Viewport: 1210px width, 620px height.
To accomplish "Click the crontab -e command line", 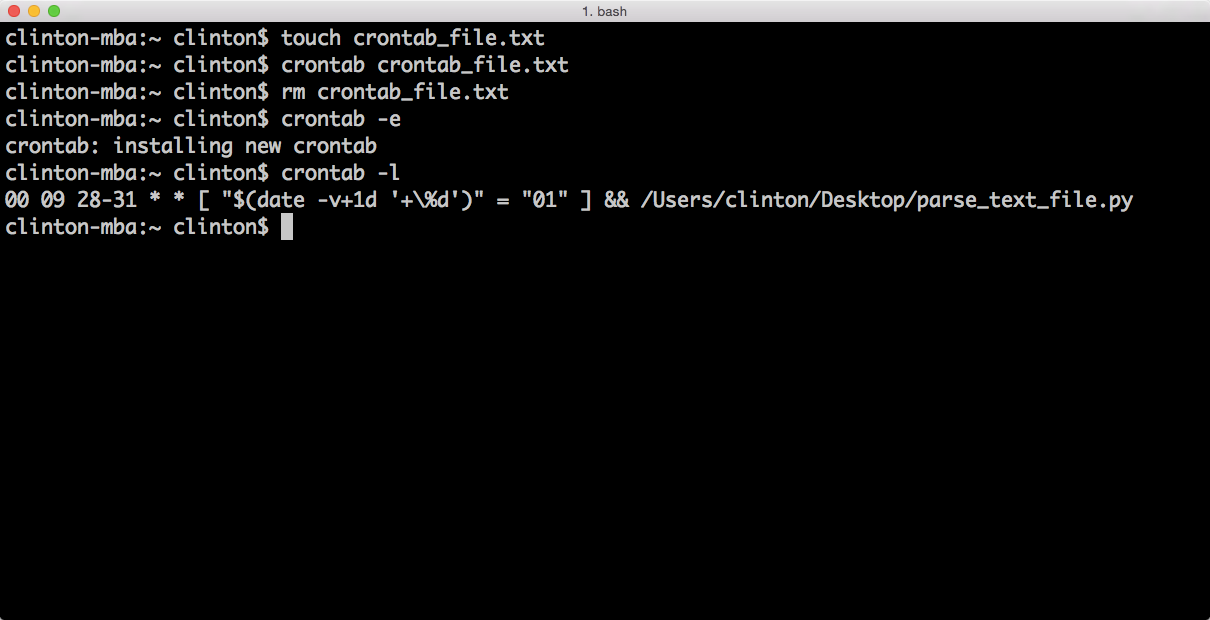I will click(x=340, y=118).
